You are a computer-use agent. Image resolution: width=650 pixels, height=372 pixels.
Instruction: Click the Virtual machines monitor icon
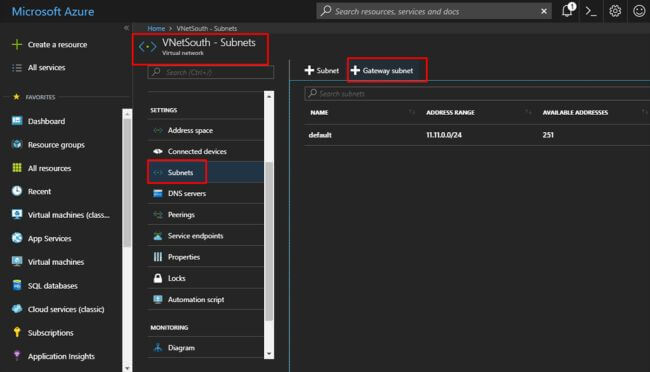17,261
